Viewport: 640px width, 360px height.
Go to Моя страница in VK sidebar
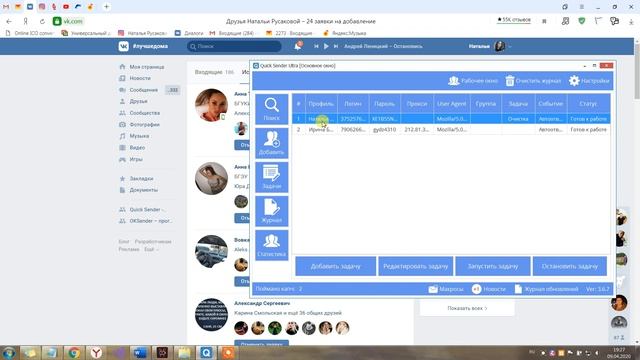point(142,67)
